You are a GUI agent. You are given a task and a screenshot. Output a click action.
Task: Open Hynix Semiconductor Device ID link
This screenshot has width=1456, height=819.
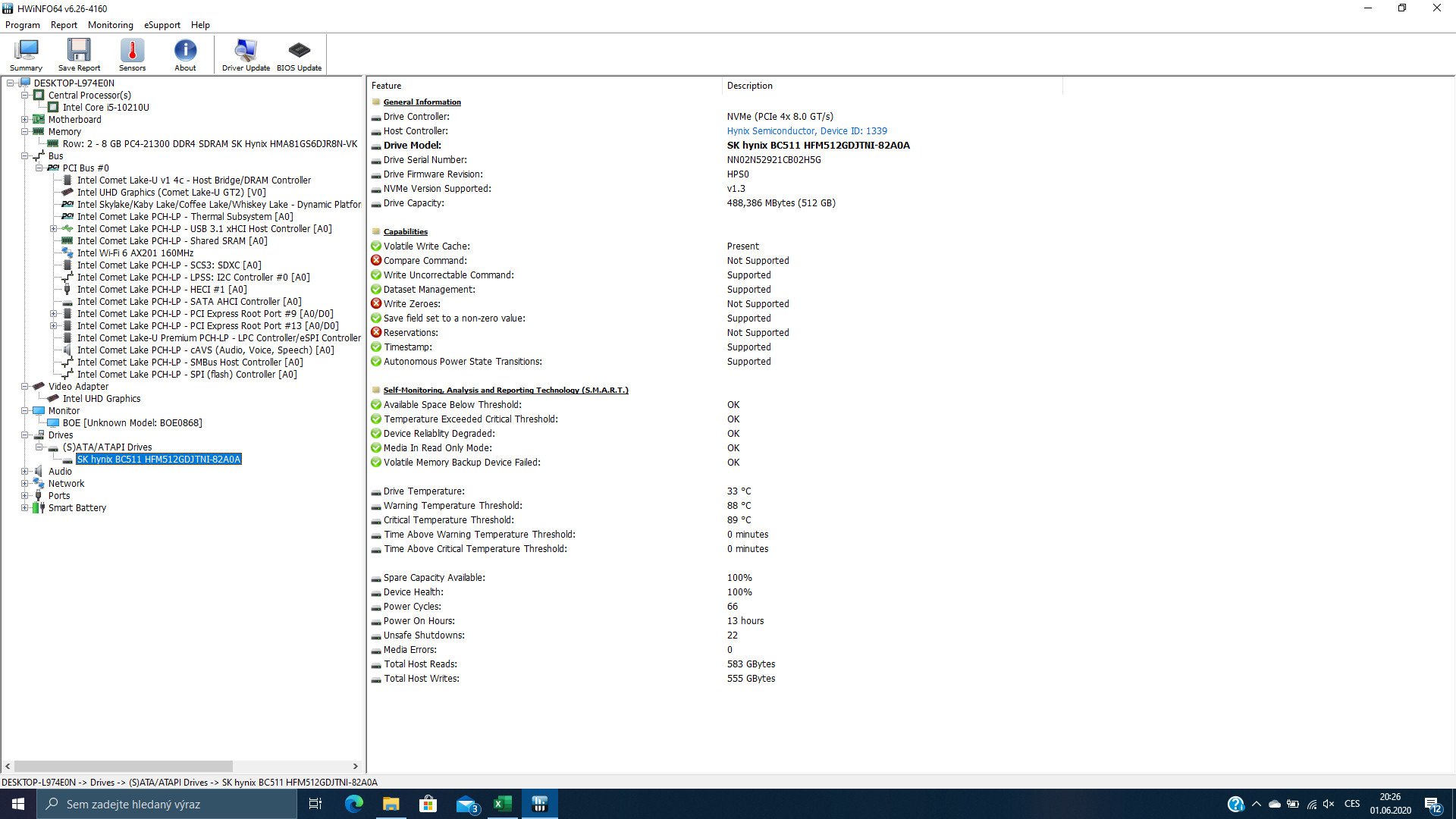coord(807,131)
